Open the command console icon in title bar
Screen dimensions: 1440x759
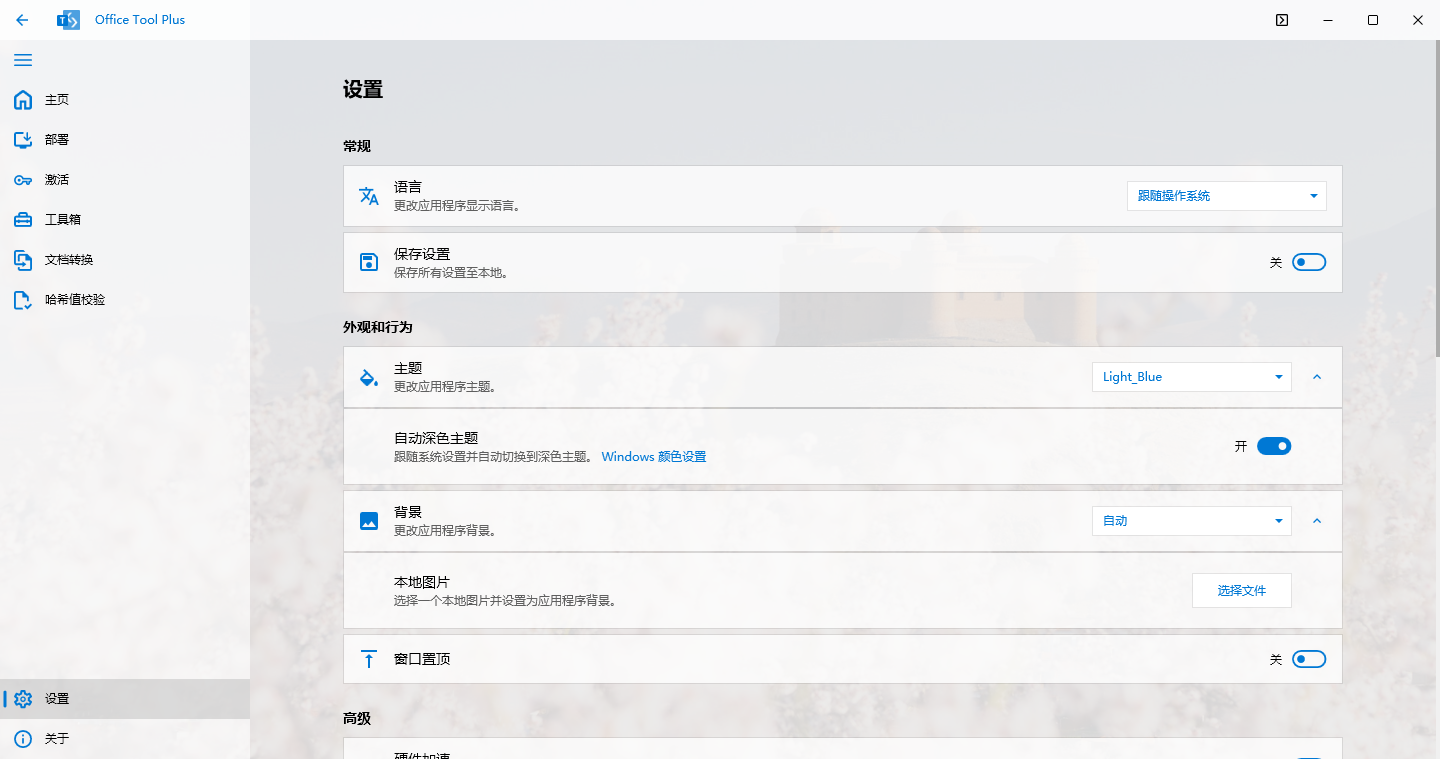(1282, 20)
